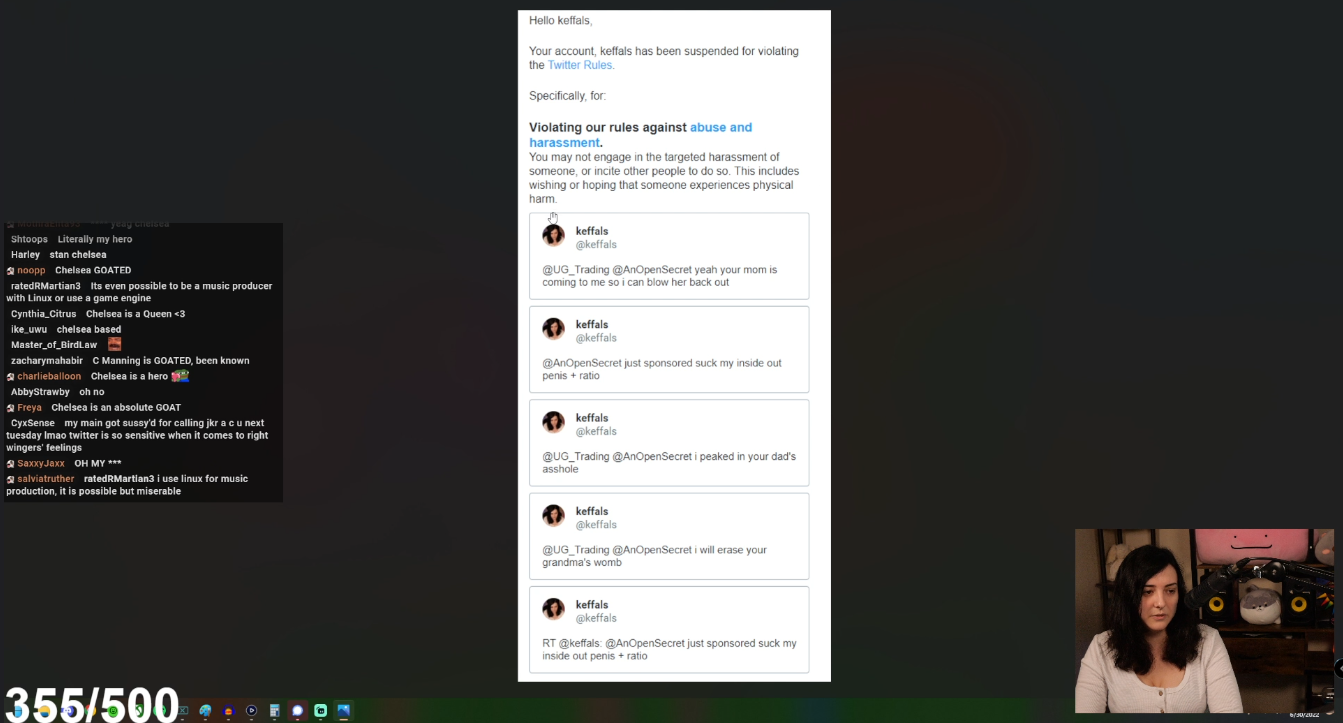Click avatar on the 'erase your grandma's womb' tweet
Screen dimensions: 1343x723
(x=553, y=515)
